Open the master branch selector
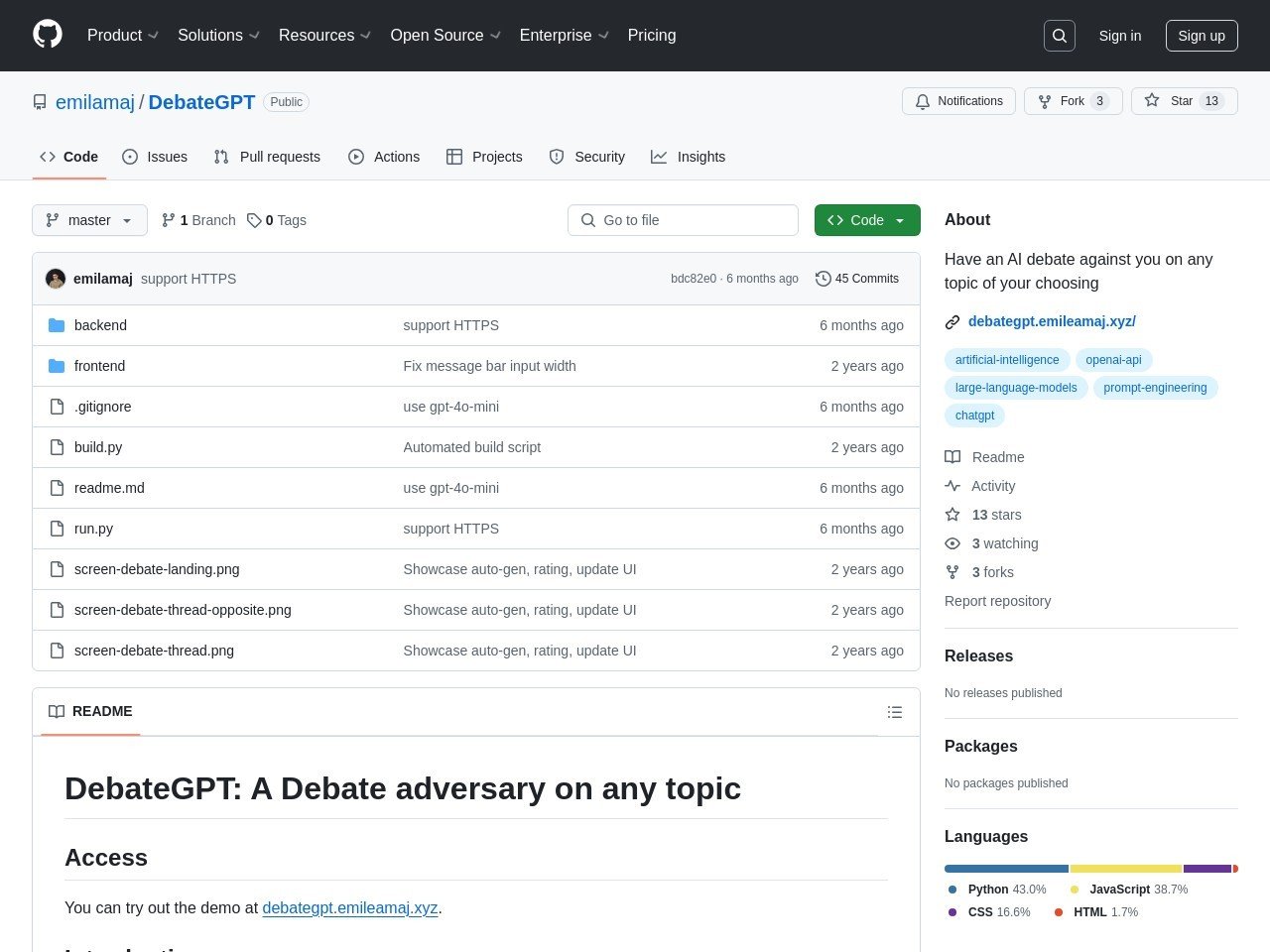The width and height of the screenshot is (1270, 952). pyautogui.click(x=89, y=220)
